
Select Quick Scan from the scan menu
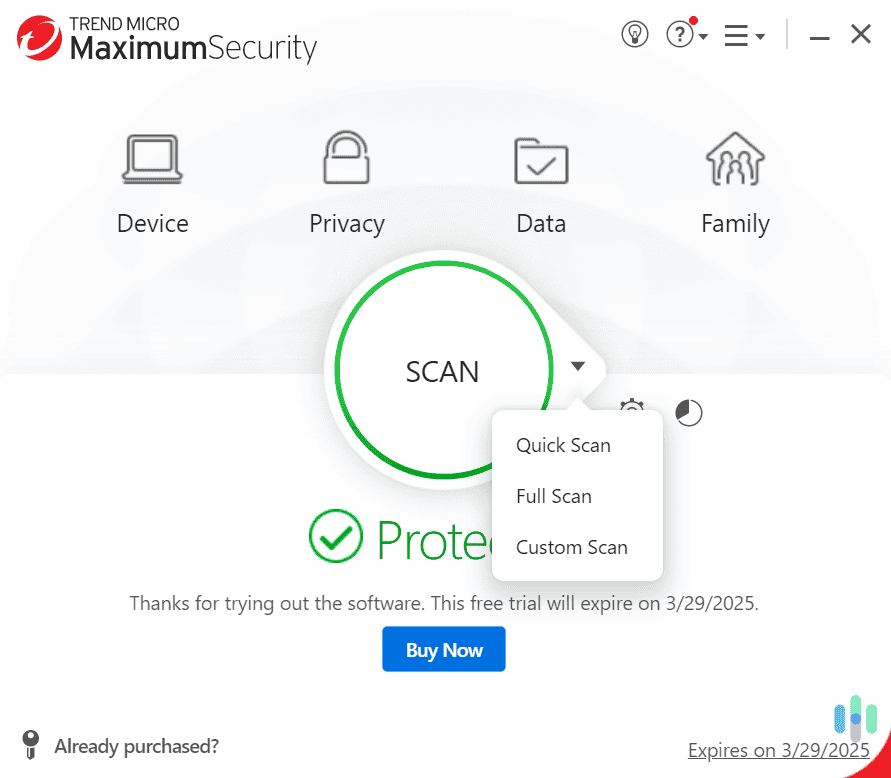point(562,445)
